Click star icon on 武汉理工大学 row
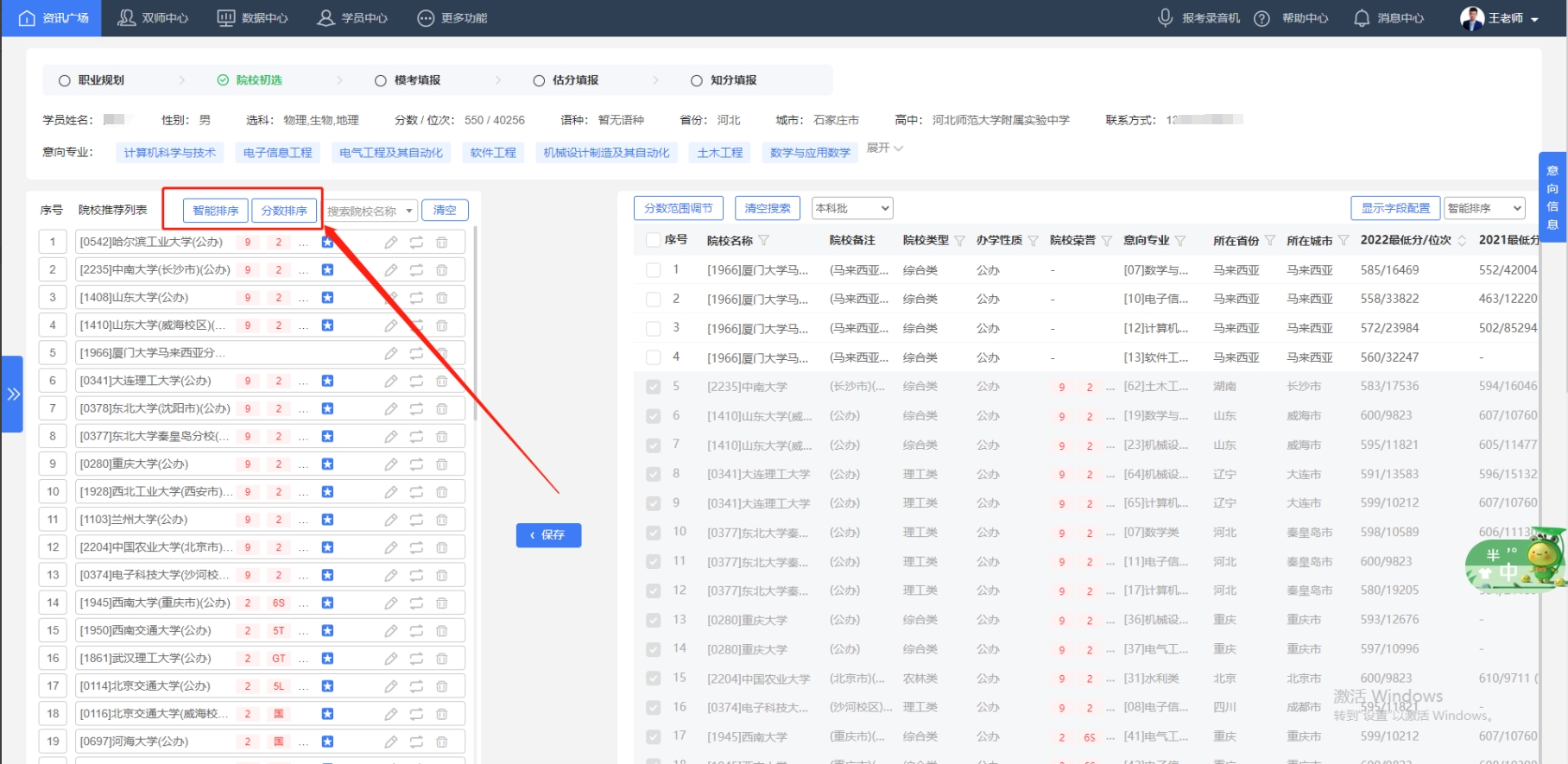The image size is (1568, 764). point(327,659)
